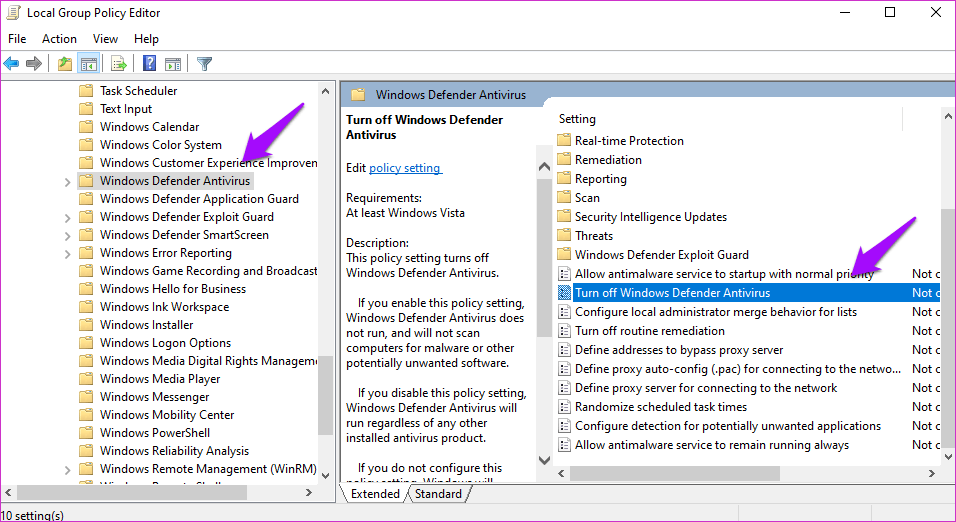Click the Reporting folder icon
Screen dimensions: 956x522
[x=564, y=179]
